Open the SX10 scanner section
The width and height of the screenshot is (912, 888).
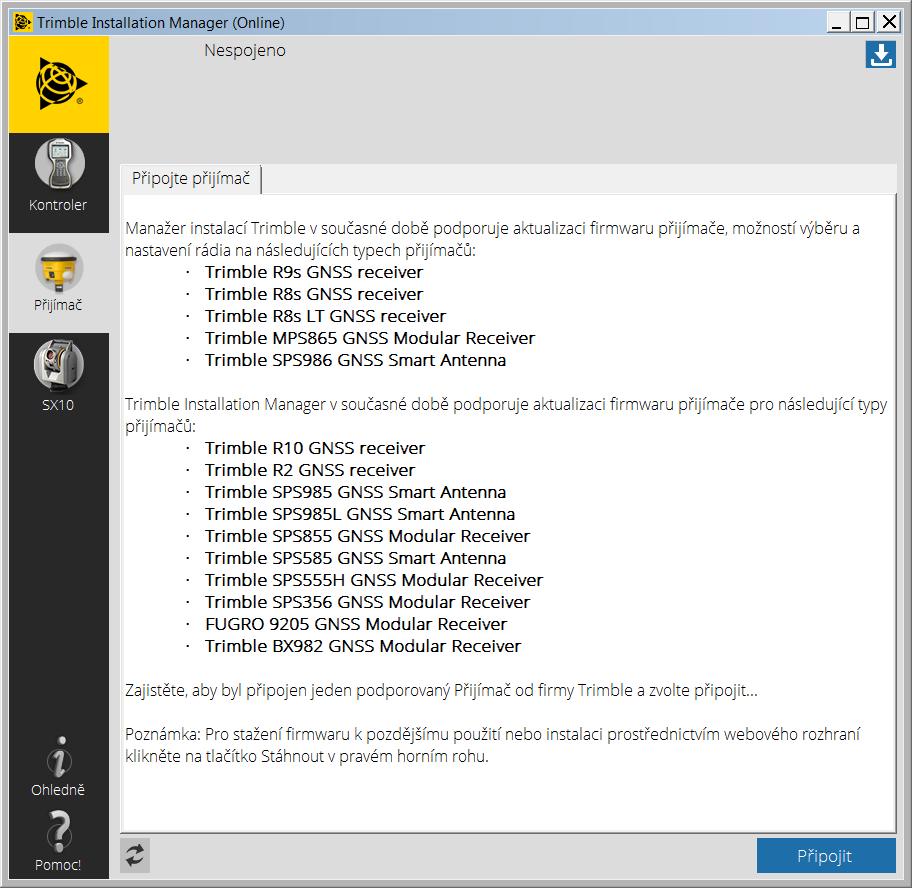point(59,383)
